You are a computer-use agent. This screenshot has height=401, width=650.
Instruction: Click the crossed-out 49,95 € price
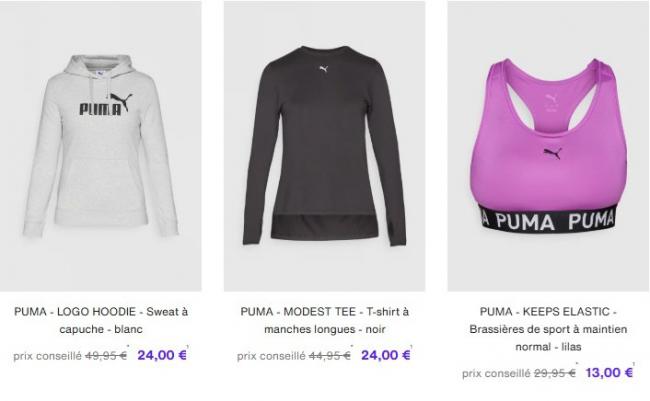[x=106, y=356]
